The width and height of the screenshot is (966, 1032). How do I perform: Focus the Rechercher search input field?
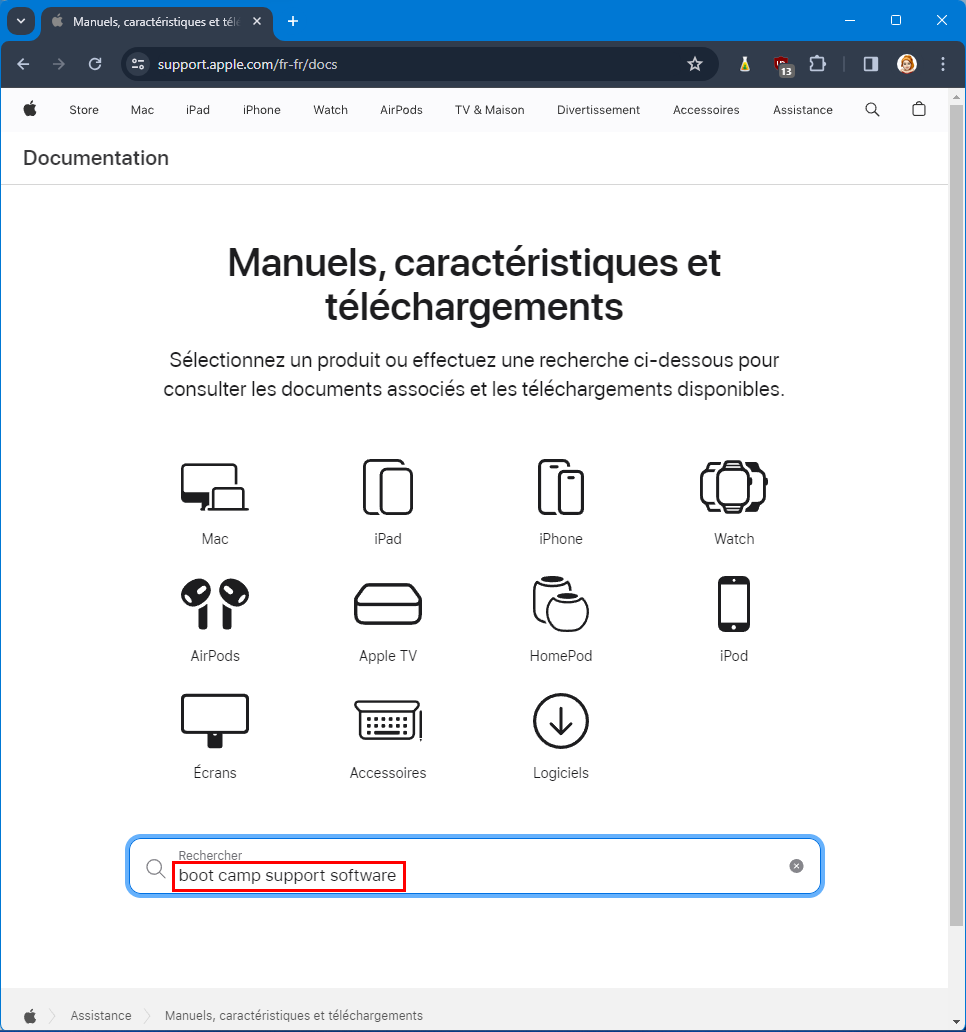475,865
